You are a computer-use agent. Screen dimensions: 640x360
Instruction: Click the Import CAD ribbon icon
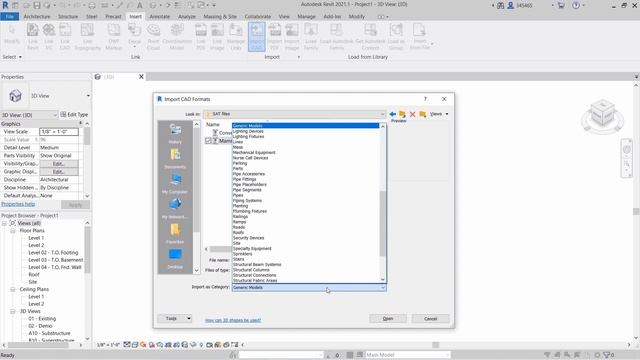pos(257,37)
